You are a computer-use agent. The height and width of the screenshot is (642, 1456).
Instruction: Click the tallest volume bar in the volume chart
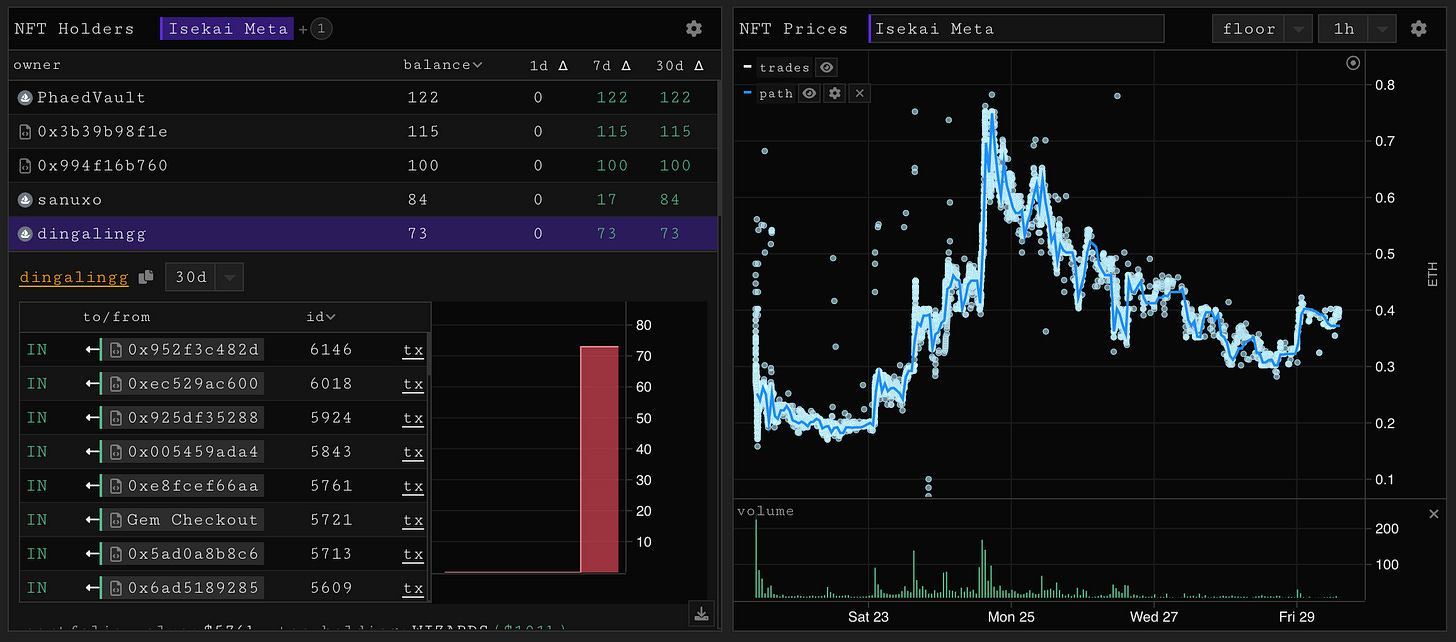pos(756,560)
